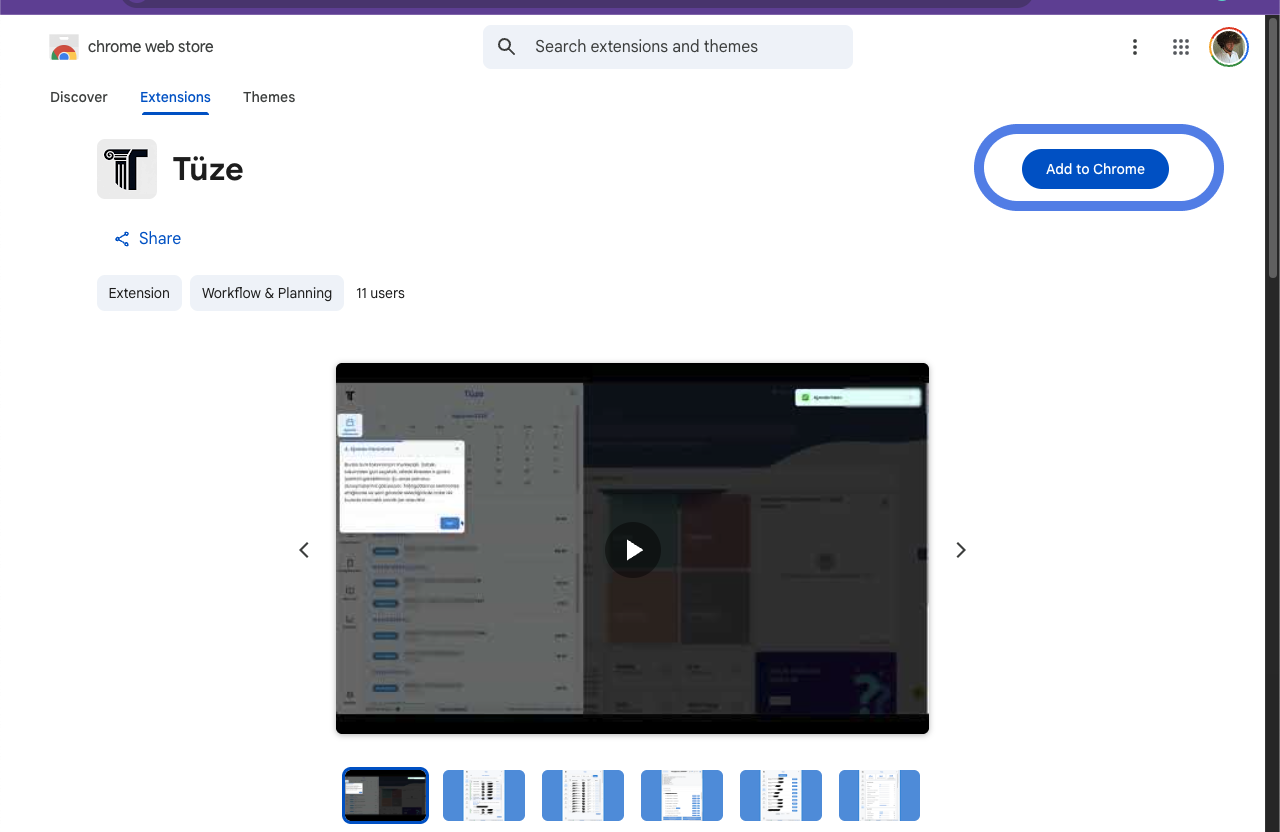
Task: Share the Tüze extension
Action: point(147,238)
